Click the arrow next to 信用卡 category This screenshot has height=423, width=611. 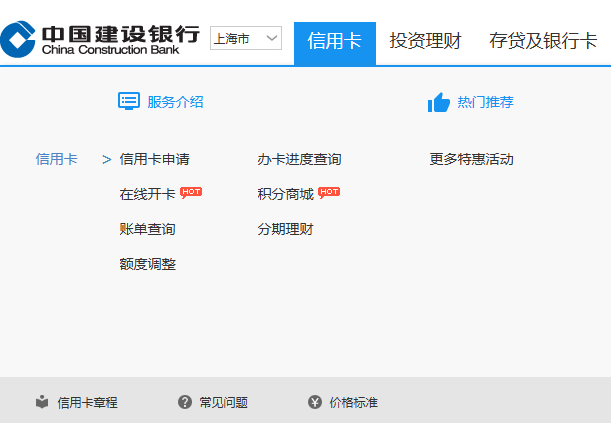[x=106, y=159]
